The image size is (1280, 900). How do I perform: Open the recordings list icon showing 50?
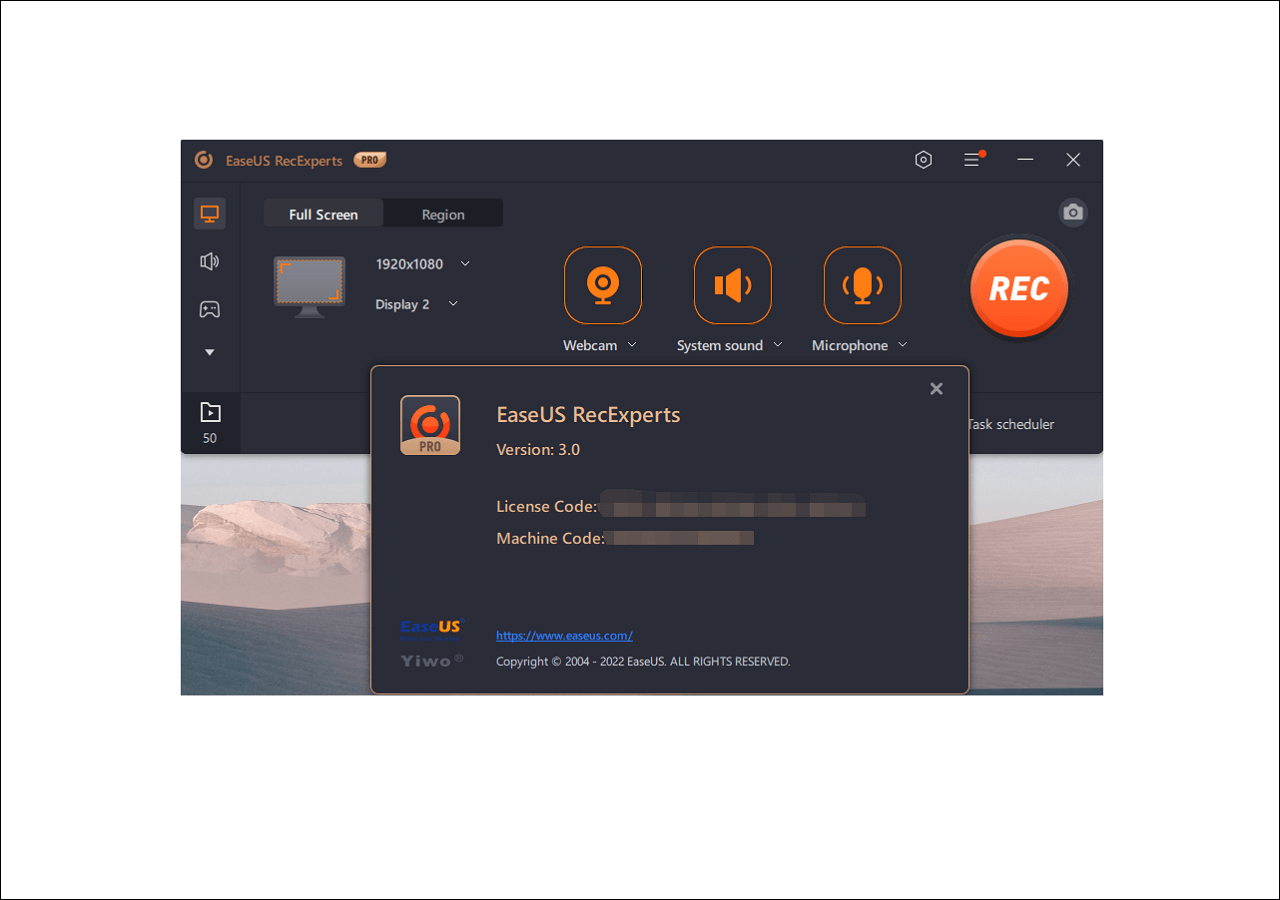coord(210,422)
